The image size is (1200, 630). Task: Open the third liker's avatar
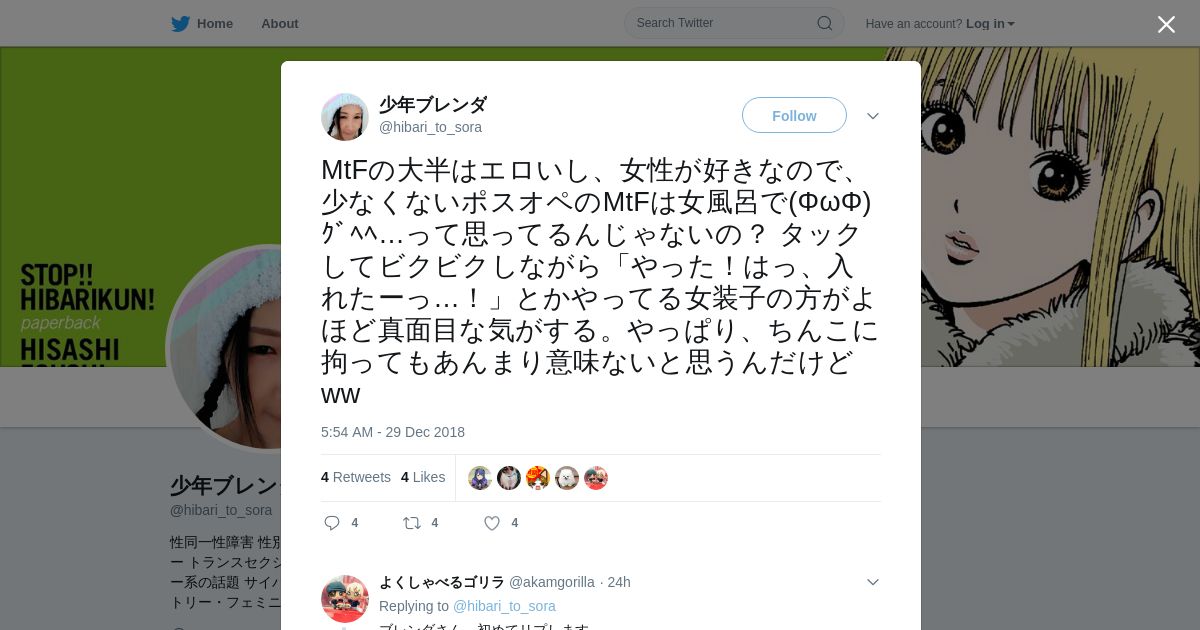538,478
